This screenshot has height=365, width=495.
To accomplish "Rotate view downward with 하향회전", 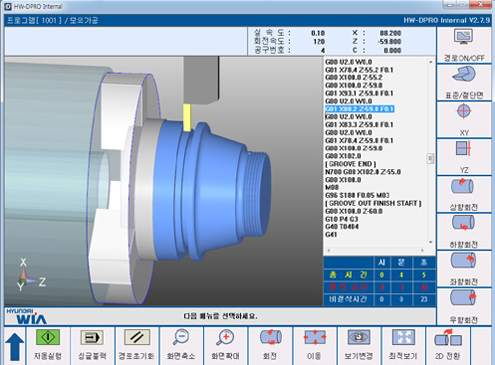I will pos(463,223).
